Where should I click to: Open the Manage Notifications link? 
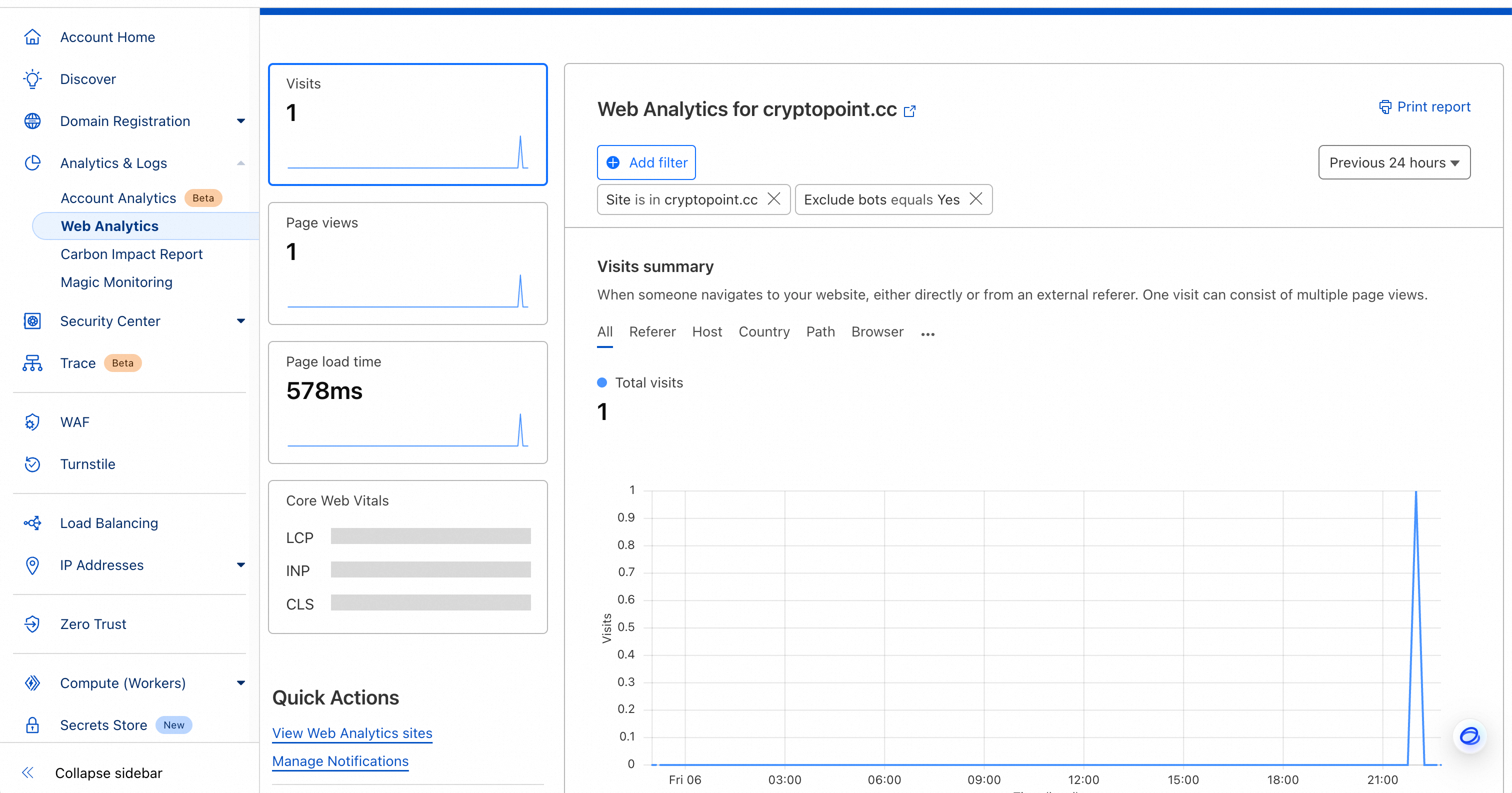(x=340, y=761)
